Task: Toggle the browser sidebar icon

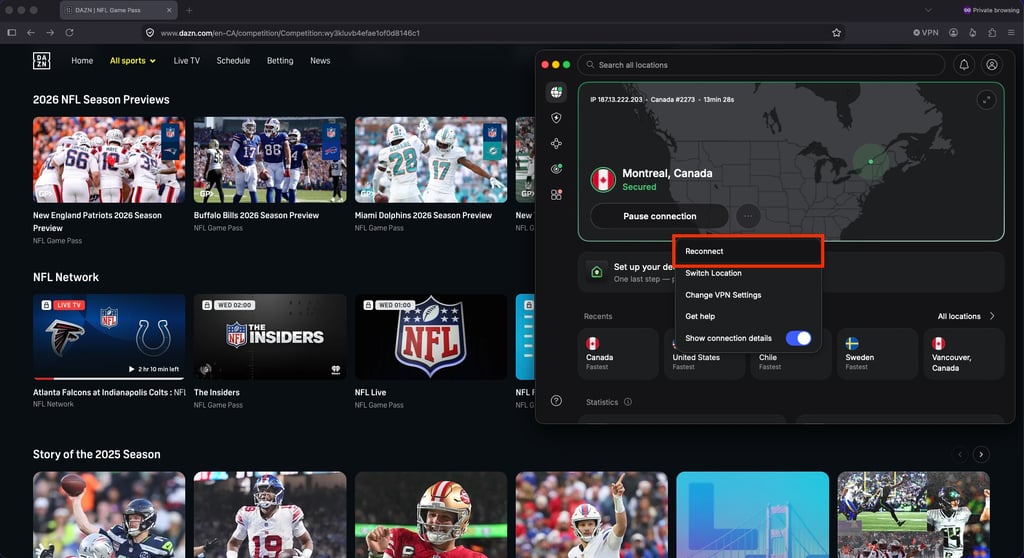Action: 12,33
